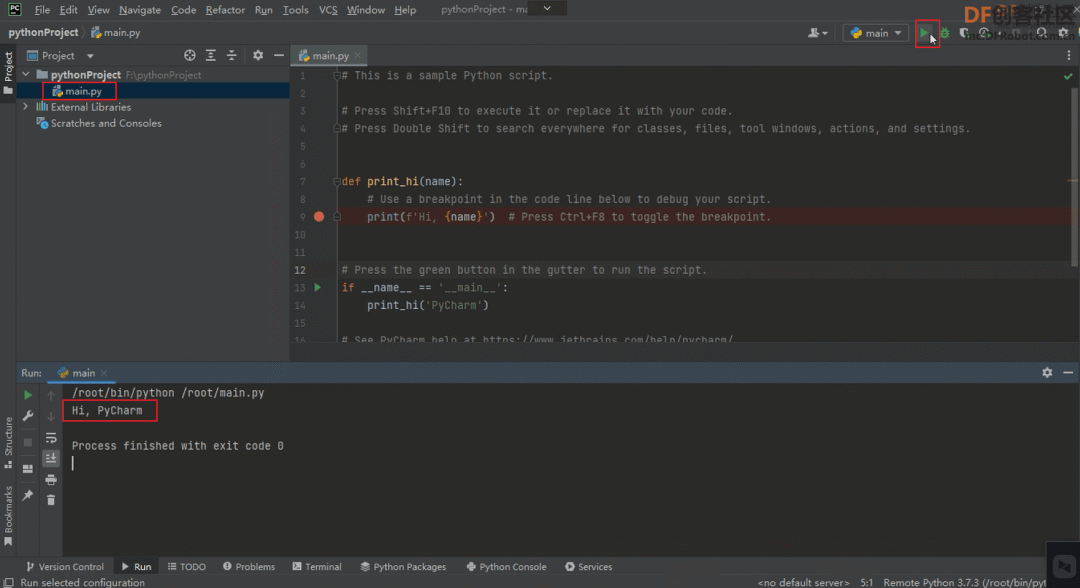Toggle tool window bars at status corner
Screen dimensions: 1080x588
click(8, 582)
